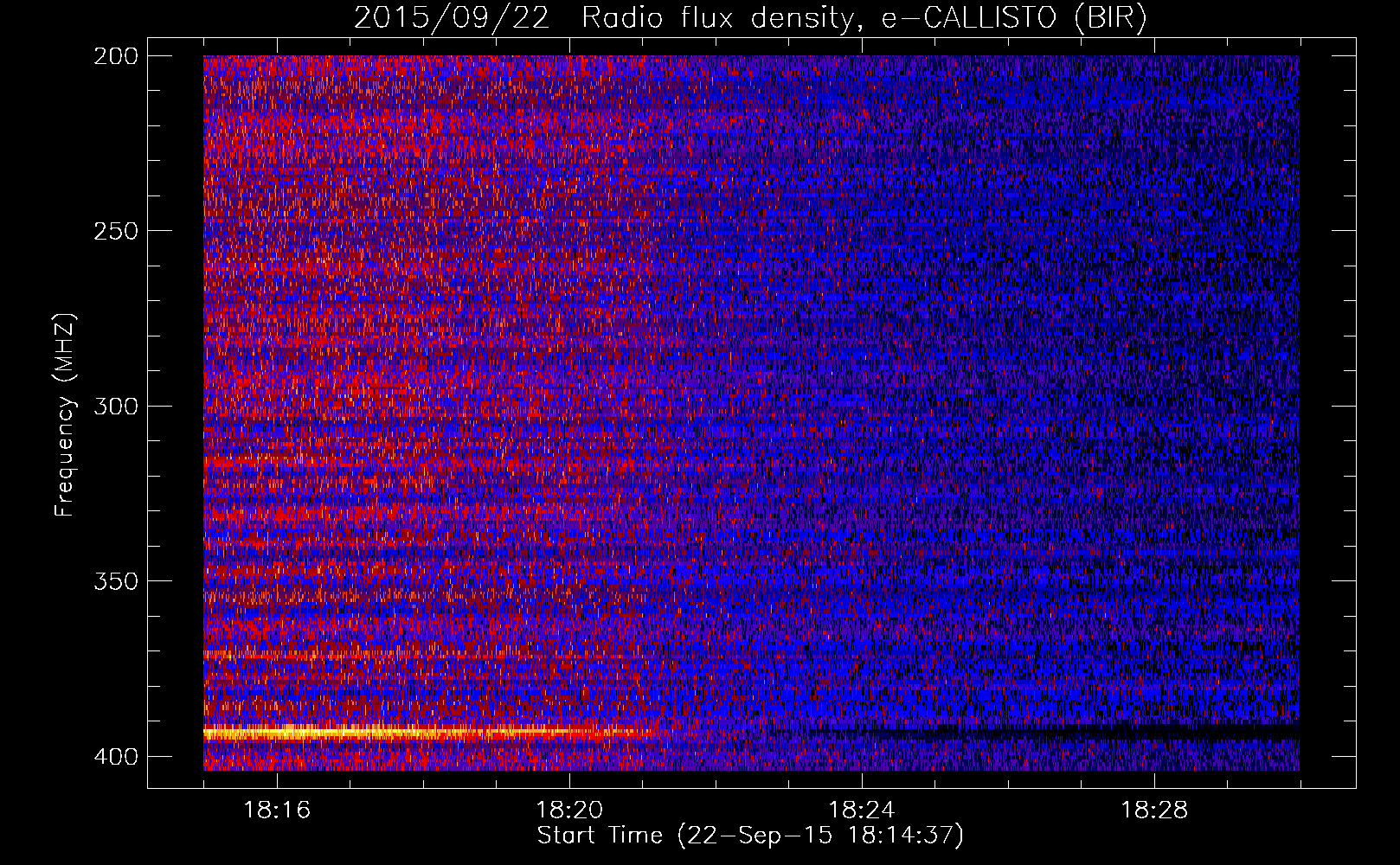Click the 200 frequency tick label
The image size is (1400, 865).
115,56
